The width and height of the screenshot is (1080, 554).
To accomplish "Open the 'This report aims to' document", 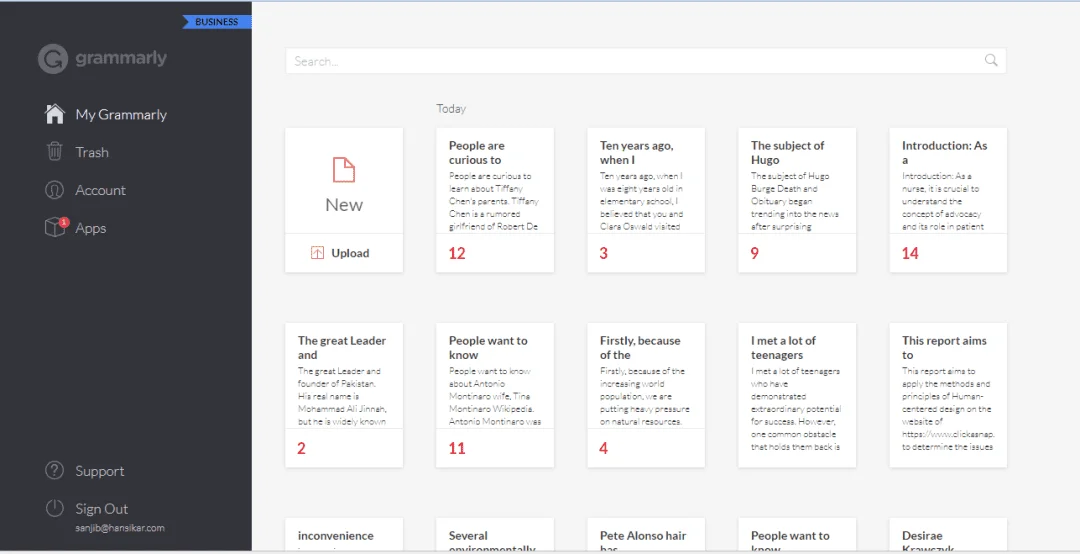I will [948, 395].
